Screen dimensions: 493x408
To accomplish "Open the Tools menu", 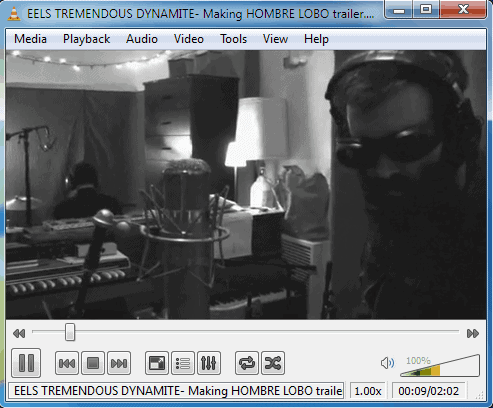I will [233, 39].
